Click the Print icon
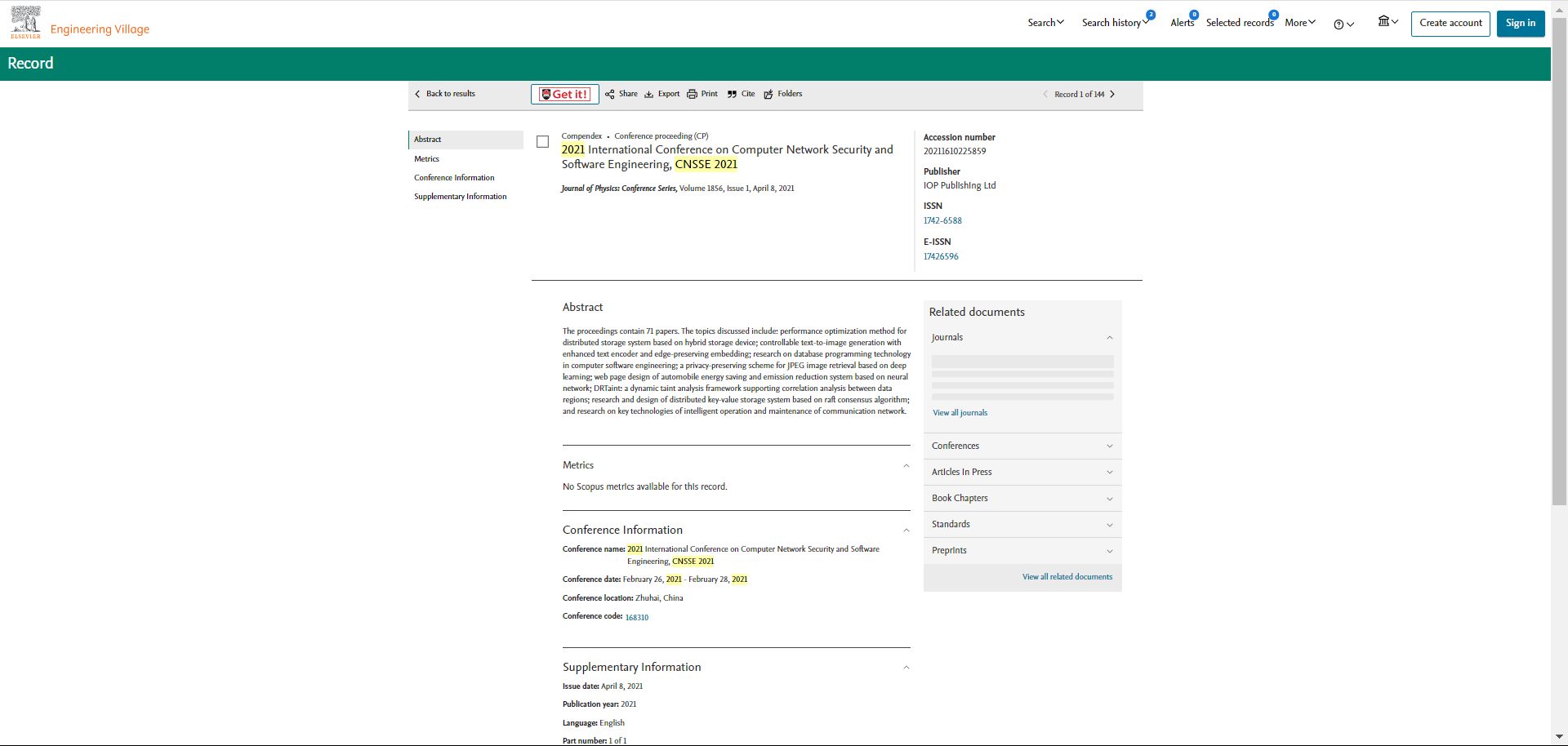This screenshot has height=746, width=1568. tap(692, 94)
